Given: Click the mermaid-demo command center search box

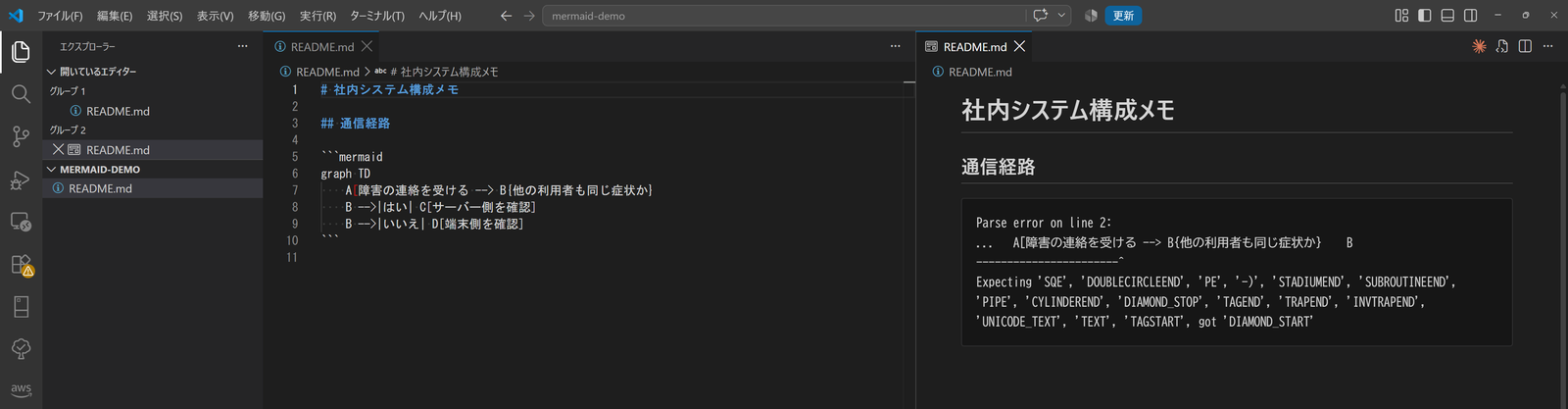Looking at the screenshot, I should (784, 16).
